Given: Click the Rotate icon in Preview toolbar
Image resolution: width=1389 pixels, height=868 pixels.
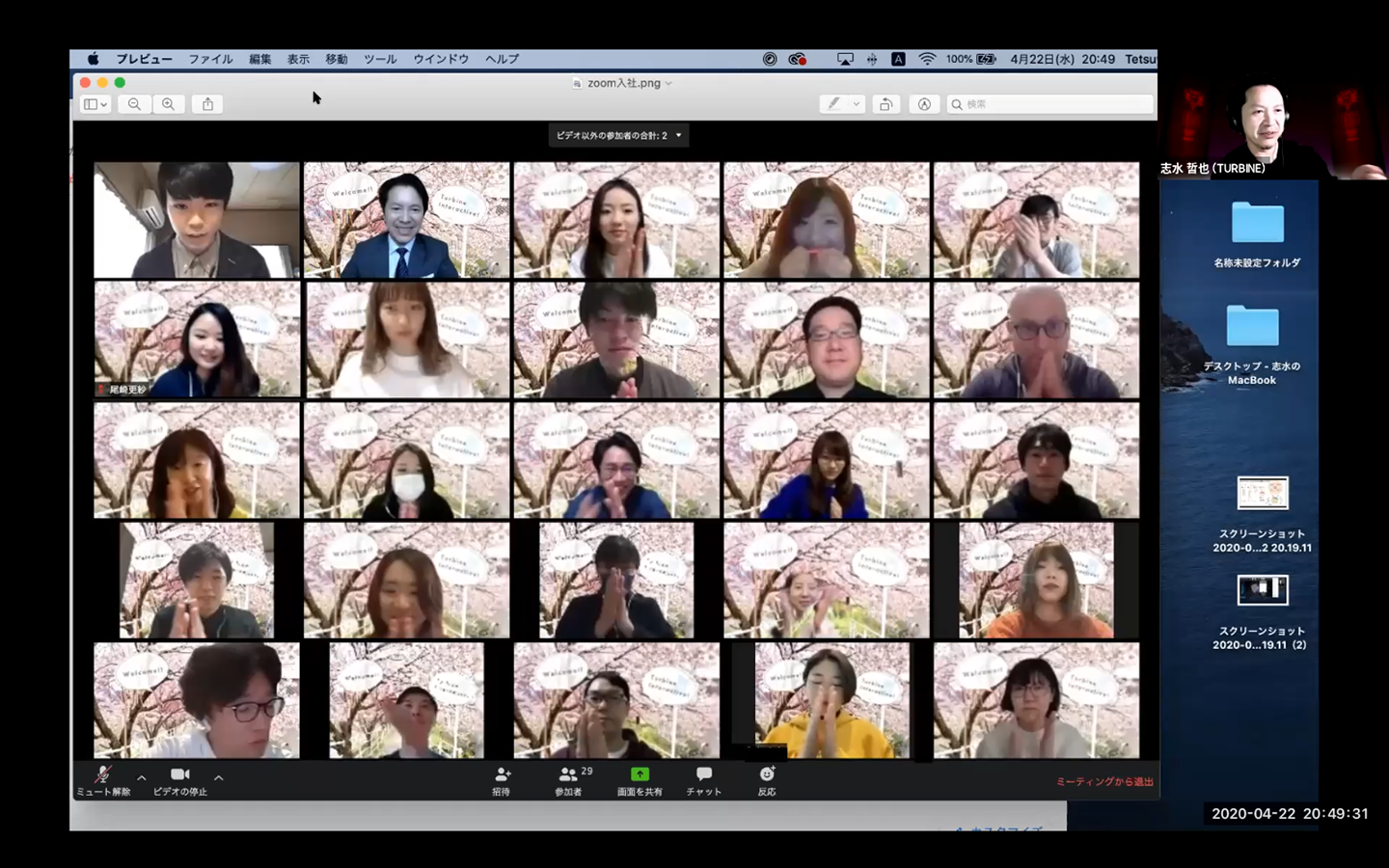Looking at the screenshot, I should (885, 104).
